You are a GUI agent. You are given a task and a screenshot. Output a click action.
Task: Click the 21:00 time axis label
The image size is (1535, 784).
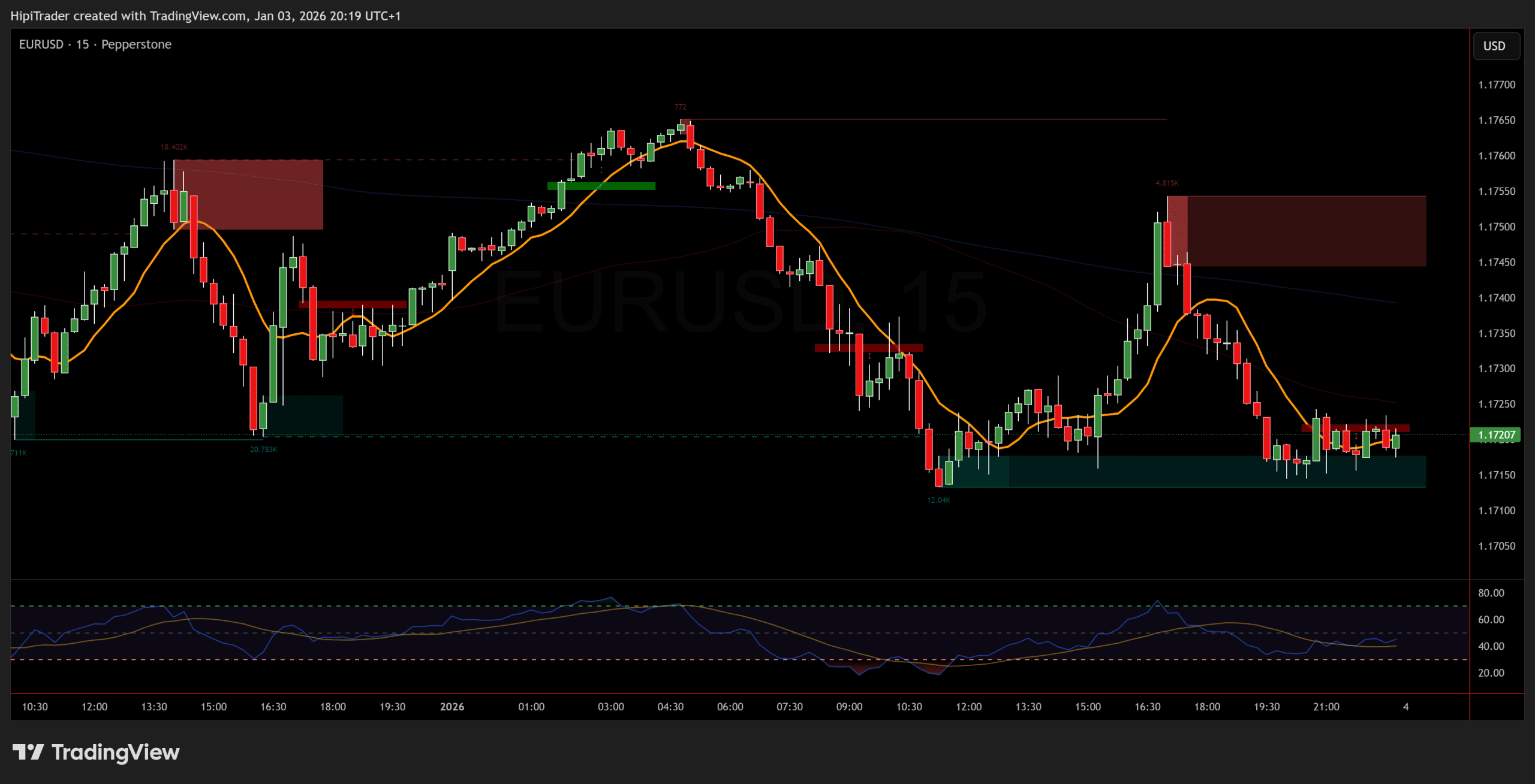tap(1326, 707)
